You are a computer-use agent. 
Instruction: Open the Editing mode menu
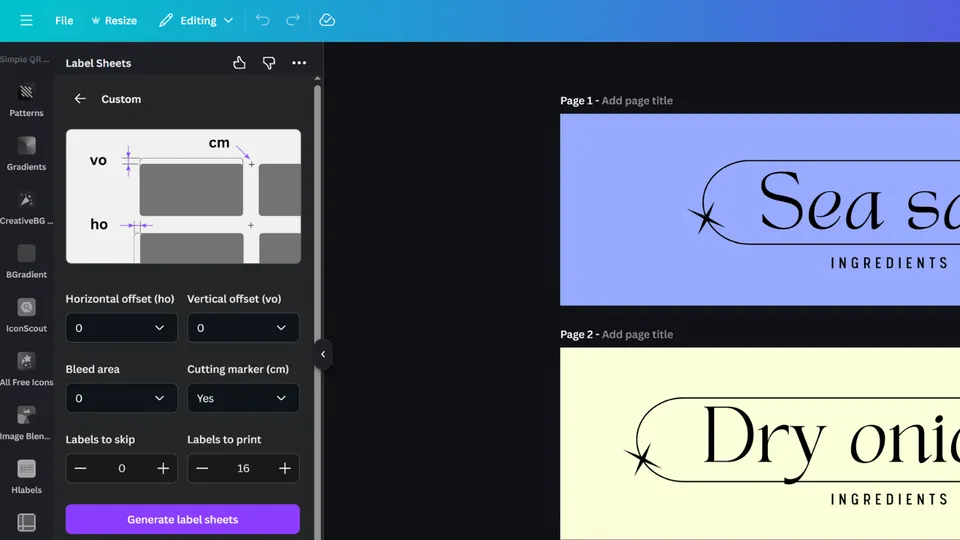pos(196,20)
